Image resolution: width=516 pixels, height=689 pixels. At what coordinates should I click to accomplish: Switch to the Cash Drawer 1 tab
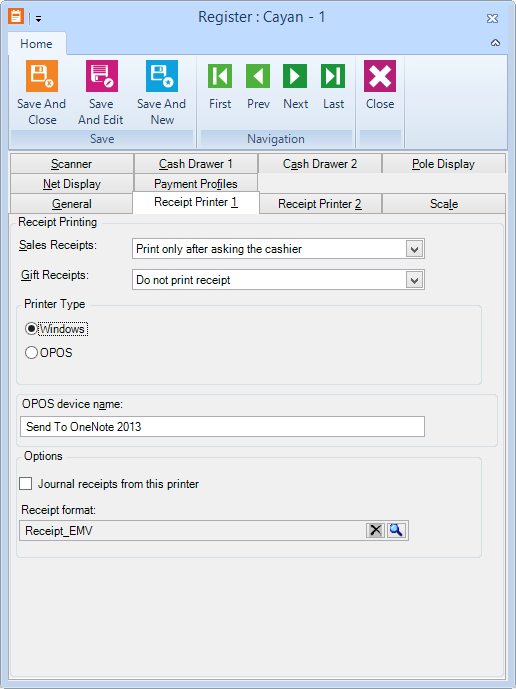pyautogui.click(x=196, y=164)
